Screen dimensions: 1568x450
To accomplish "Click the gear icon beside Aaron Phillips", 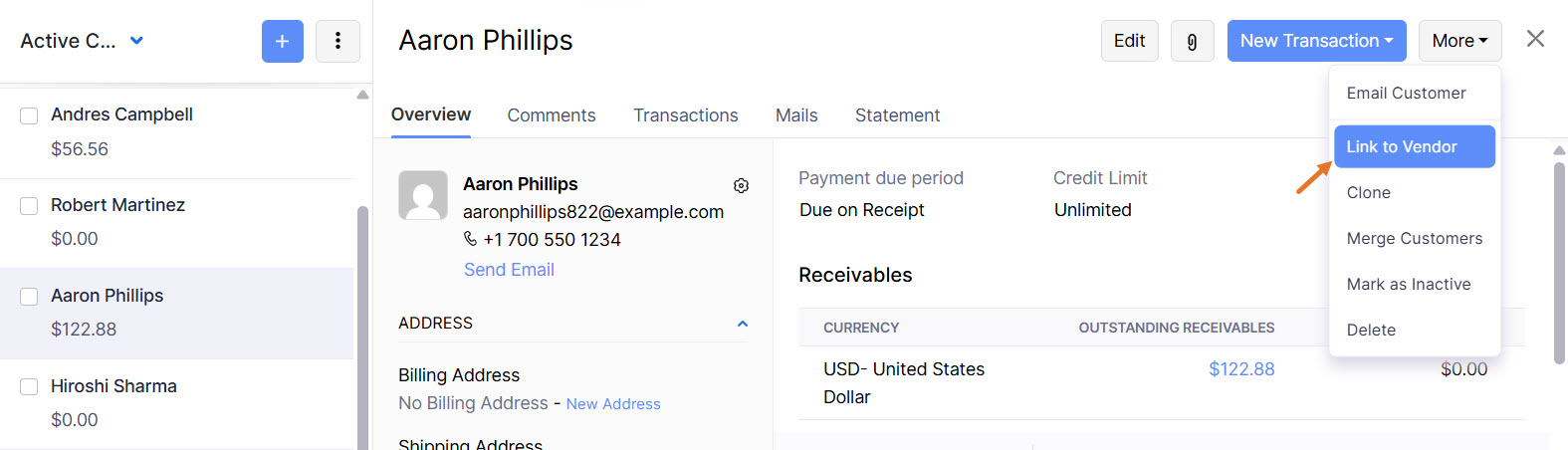I will pos(741,185).
